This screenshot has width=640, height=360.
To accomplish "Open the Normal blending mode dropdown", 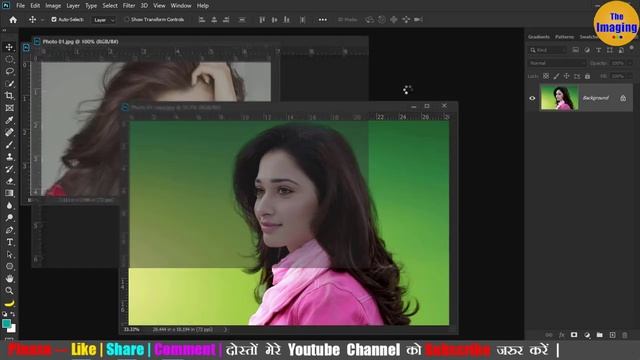I will tap(557, 63).
